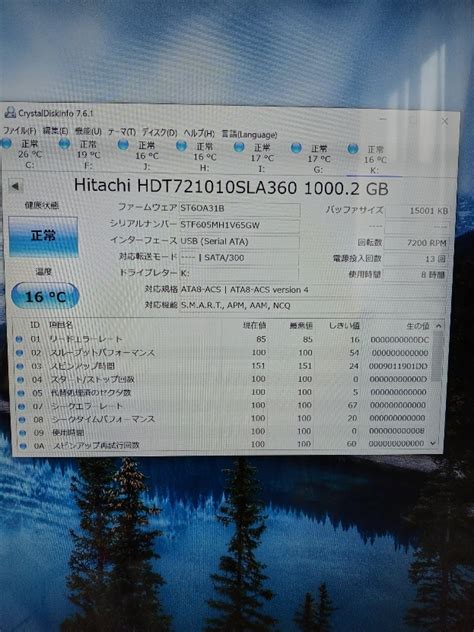Select drive C: status icon
474x632 pixels.
pos(6,143)
